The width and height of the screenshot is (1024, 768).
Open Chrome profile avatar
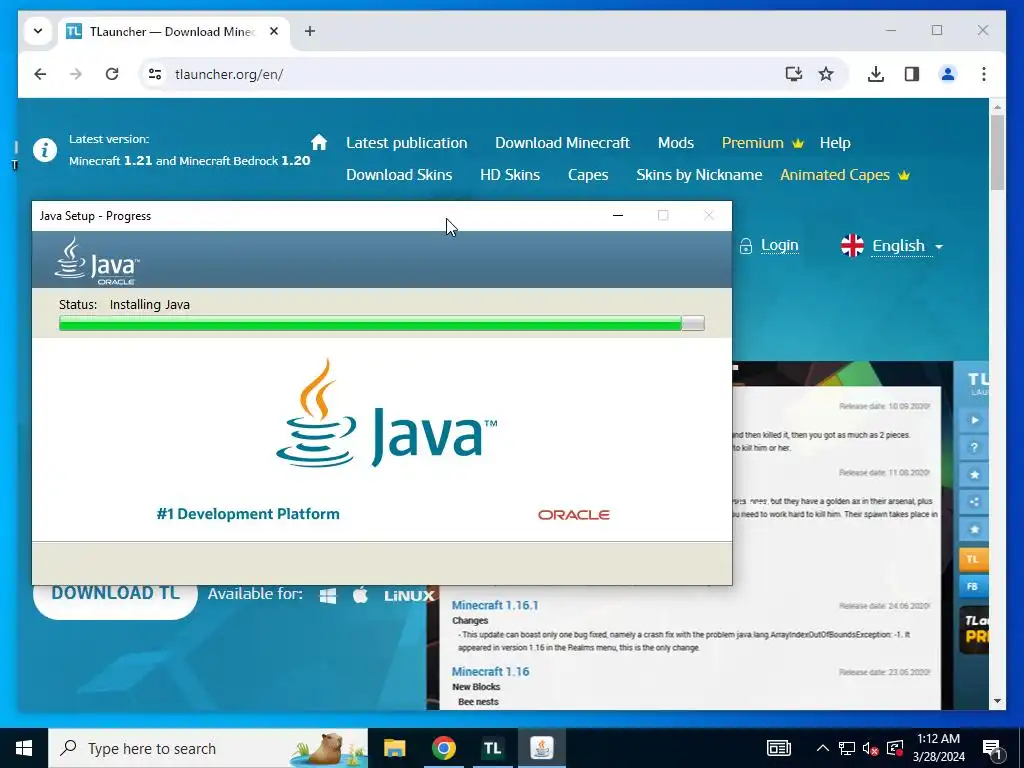tap(948, 74)
